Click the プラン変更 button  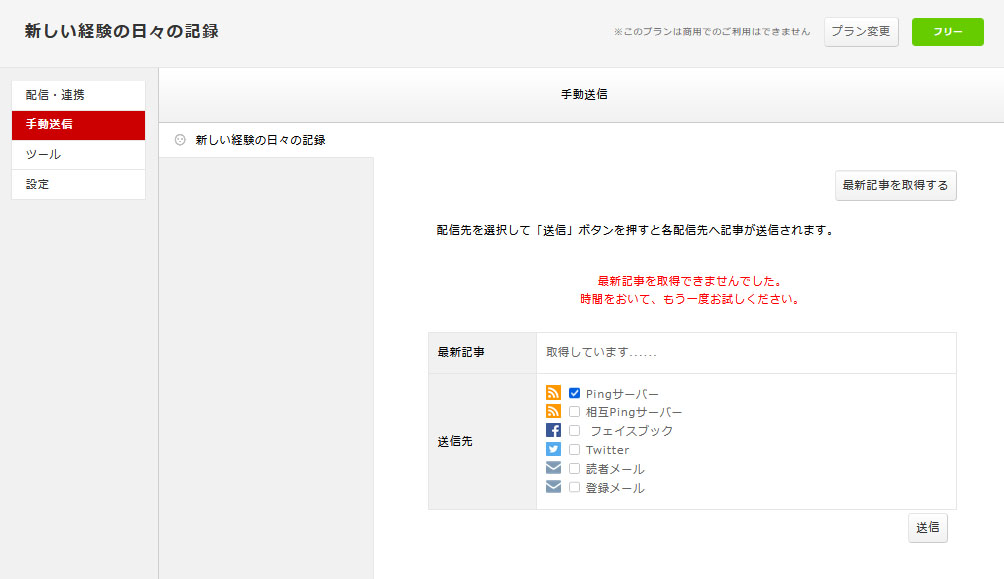pos(861,31)
